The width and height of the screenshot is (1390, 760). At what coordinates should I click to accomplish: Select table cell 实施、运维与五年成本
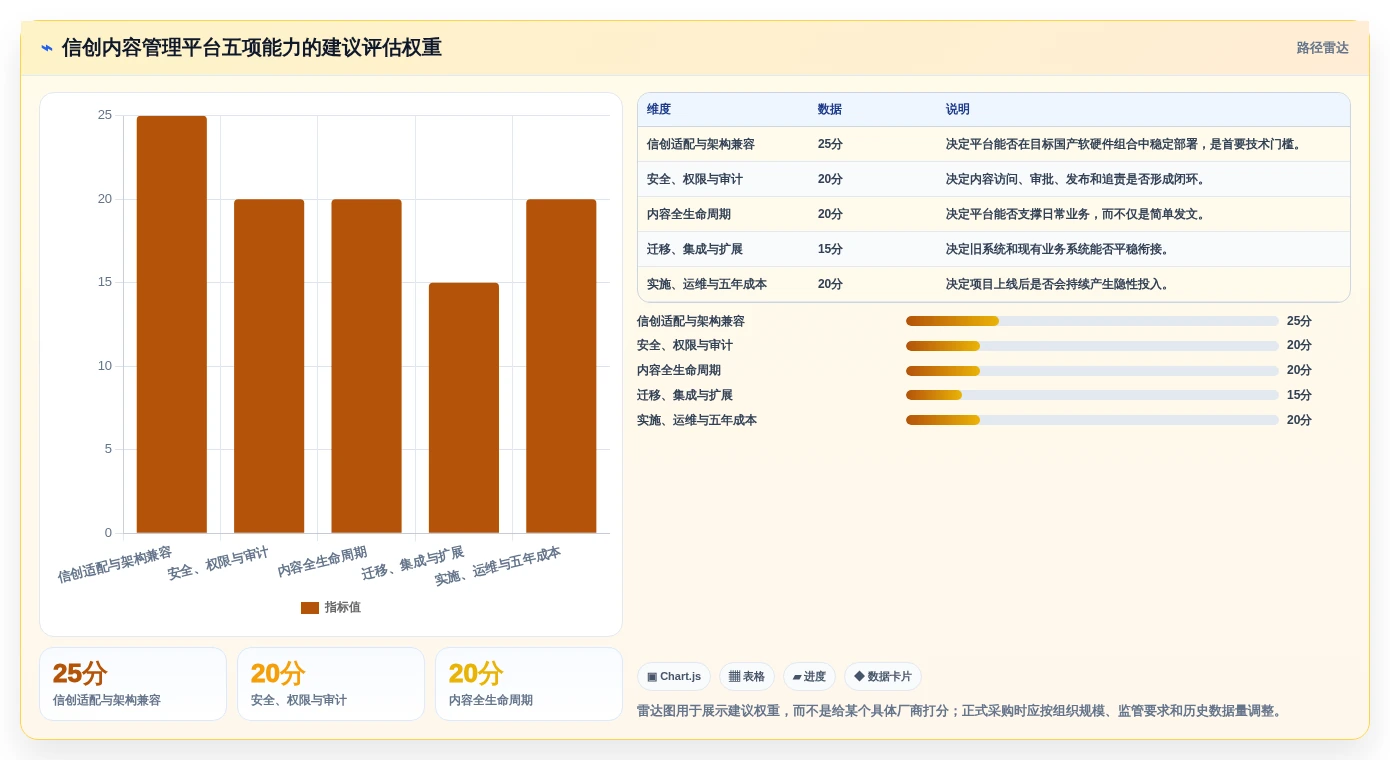click(x=707, y=284)
